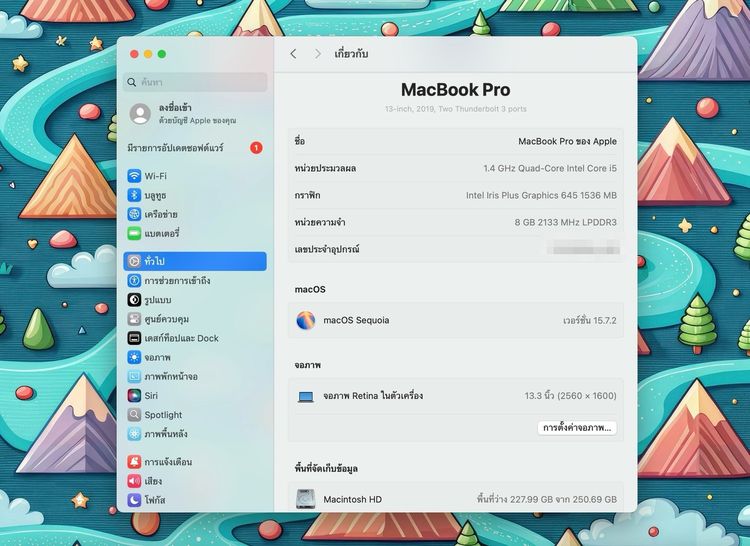The image size is (750, 546).
Task: Click graphics value 'Intel Iris Plus Graphics 645 1536 MB'
Action: pyautogui.click(x=541, y=196)
